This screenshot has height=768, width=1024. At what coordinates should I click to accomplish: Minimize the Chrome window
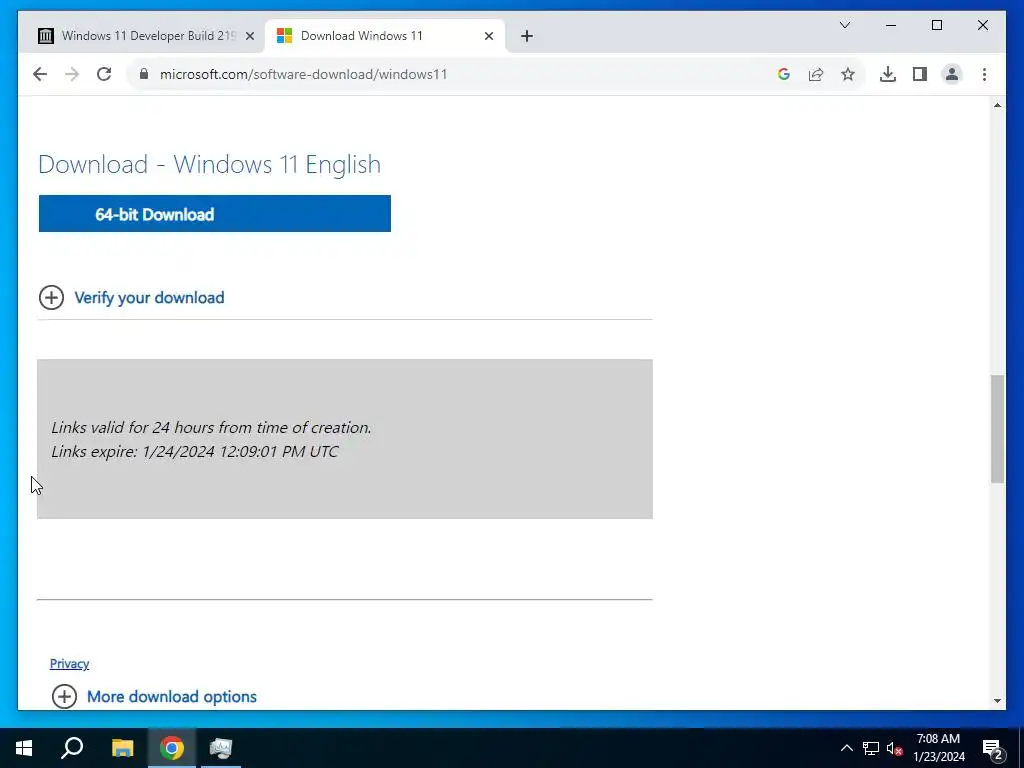[x=891, y=25]
